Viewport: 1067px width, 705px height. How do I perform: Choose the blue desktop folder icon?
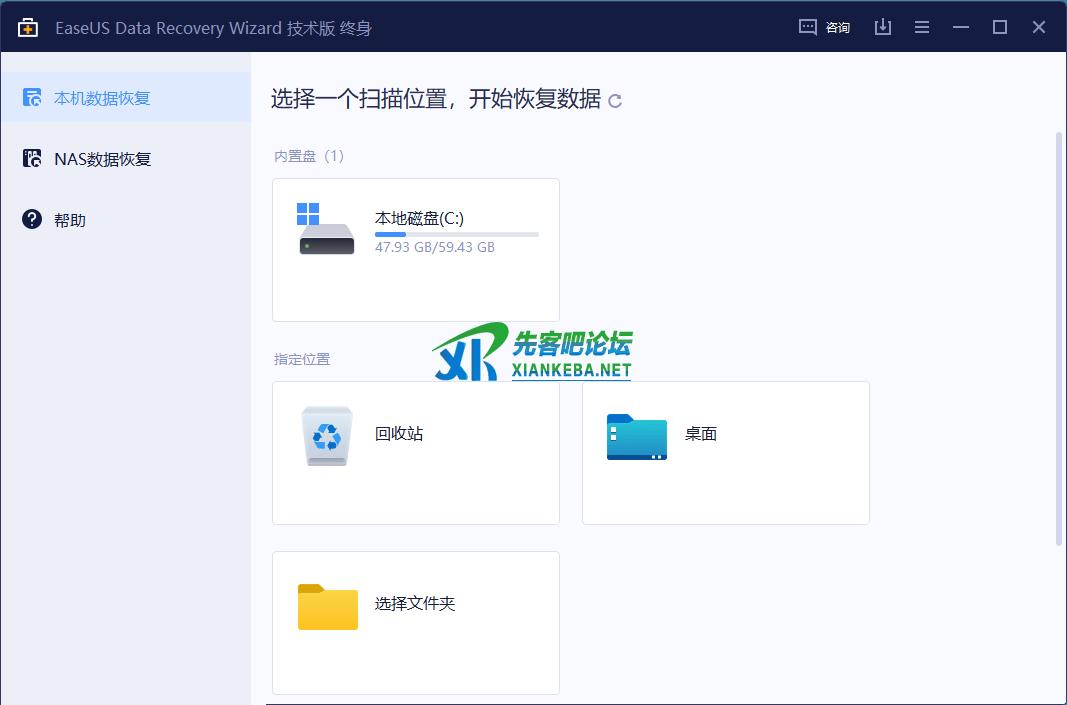[636, 436]
